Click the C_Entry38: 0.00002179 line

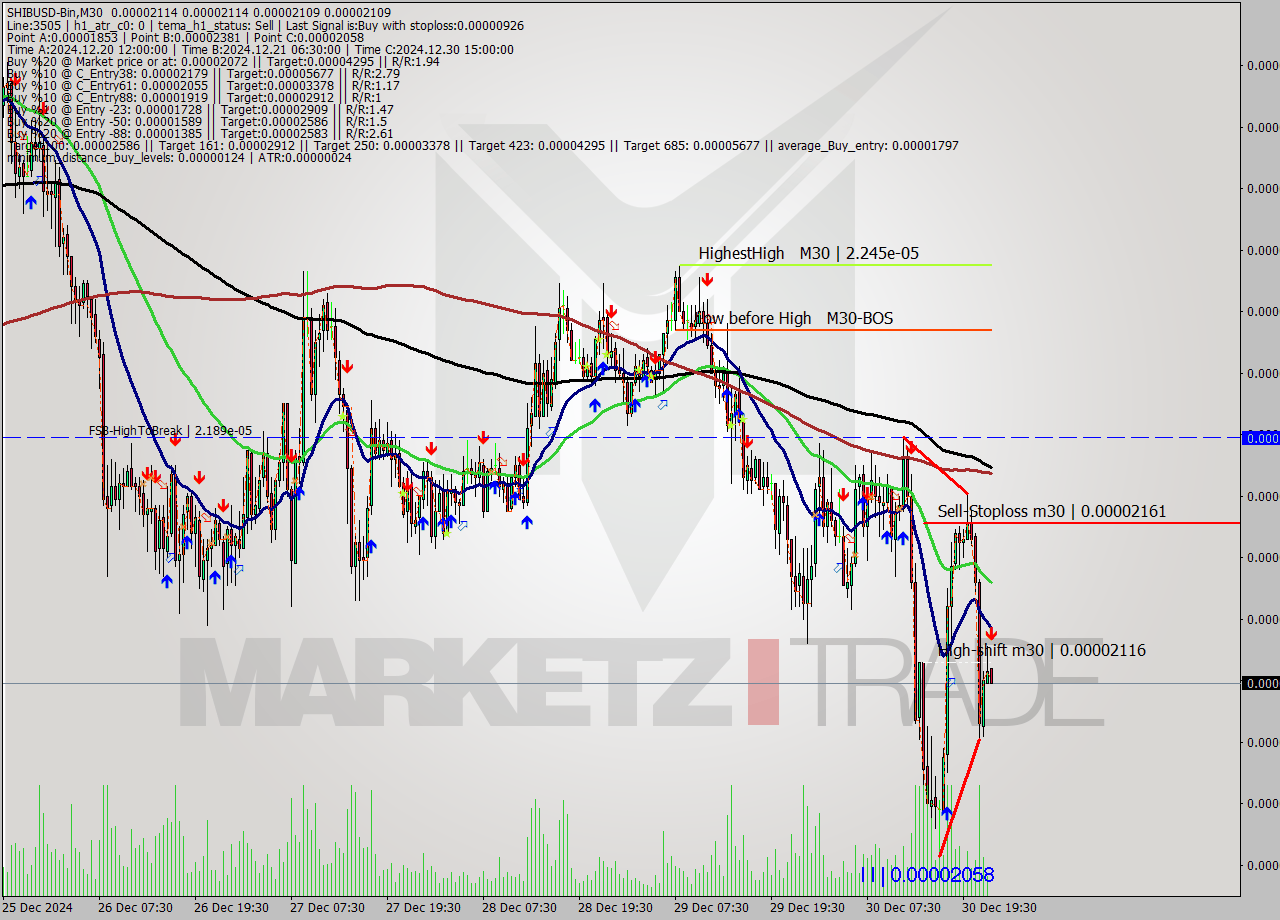203,73
